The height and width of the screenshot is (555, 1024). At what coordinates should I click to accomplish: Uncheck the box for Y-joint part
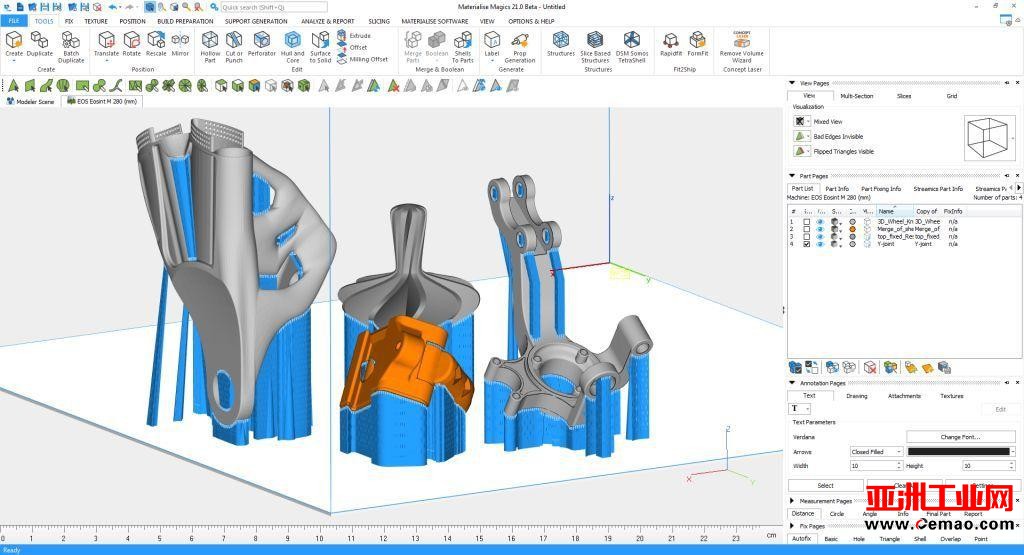[807, 244]
